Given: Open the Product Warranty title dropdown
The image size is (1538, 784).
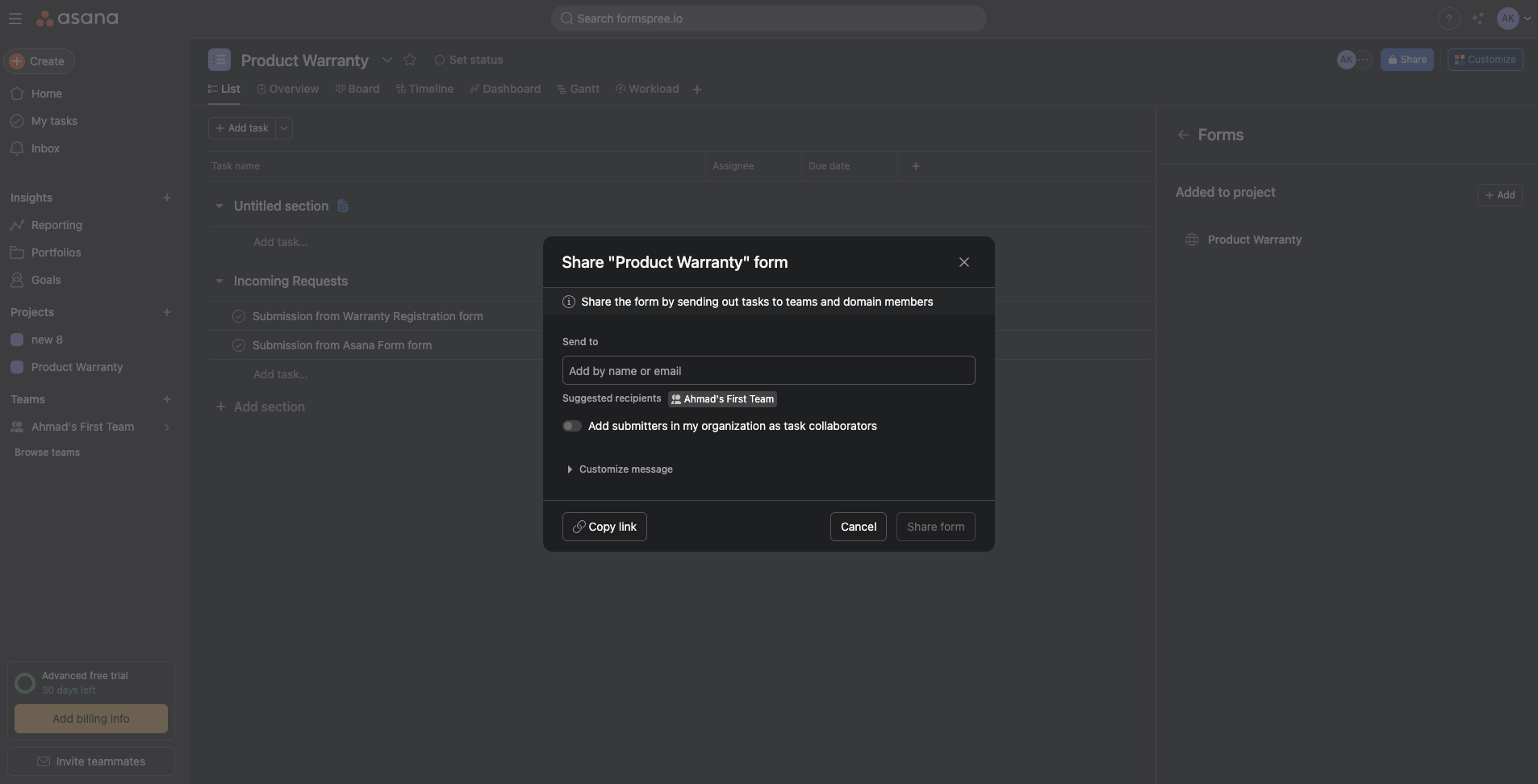Looking at the screenshot, I should [x=387, y=60].
